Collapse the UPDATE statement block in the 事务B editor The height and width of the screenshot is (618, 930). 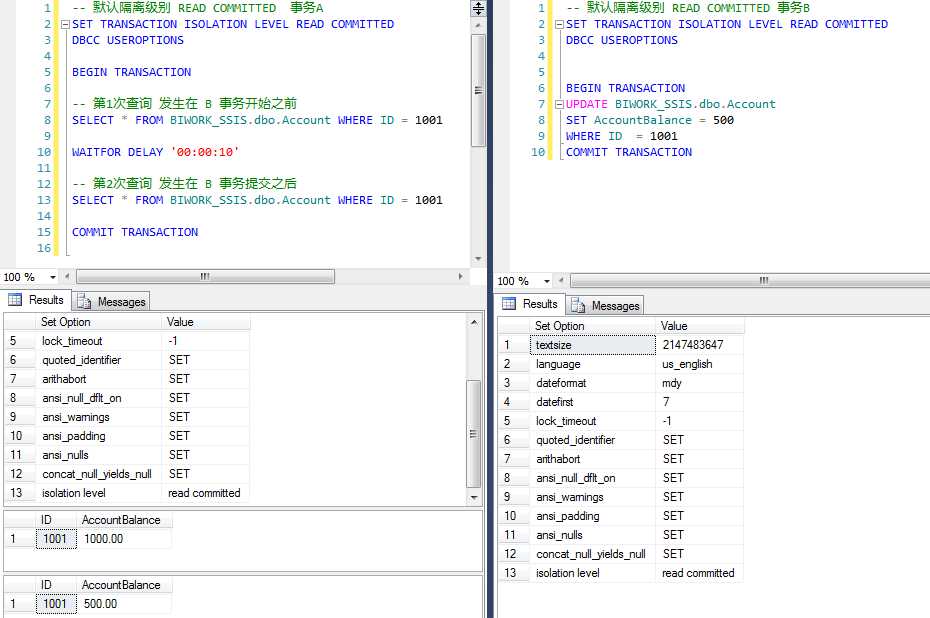pos(559,104)
